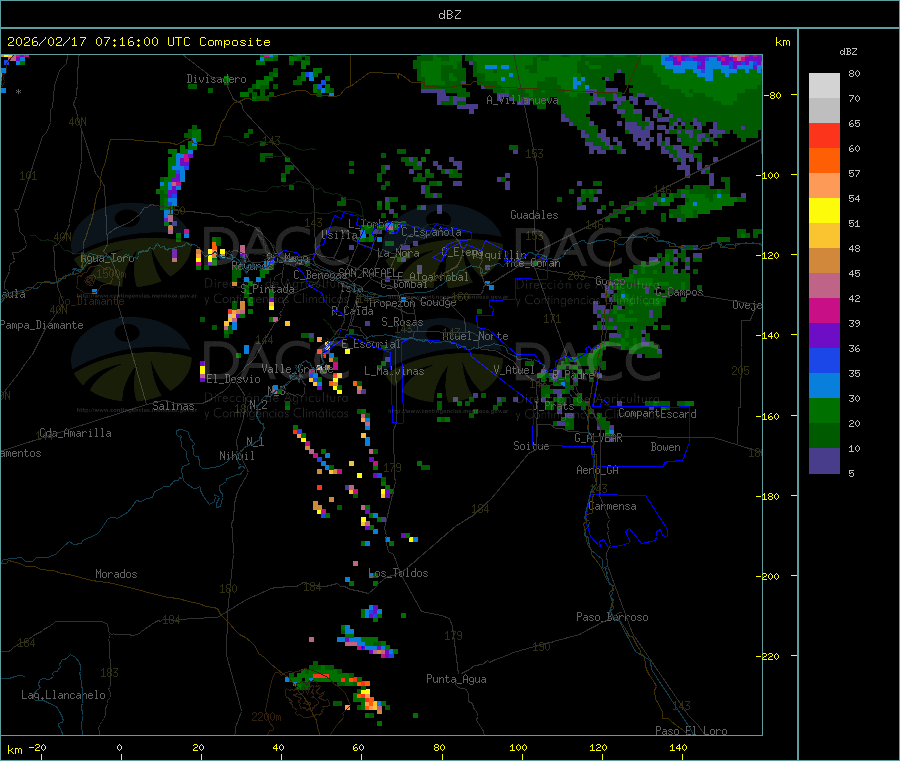
Task: Click the El_Desvio location label
Action: 233,379
